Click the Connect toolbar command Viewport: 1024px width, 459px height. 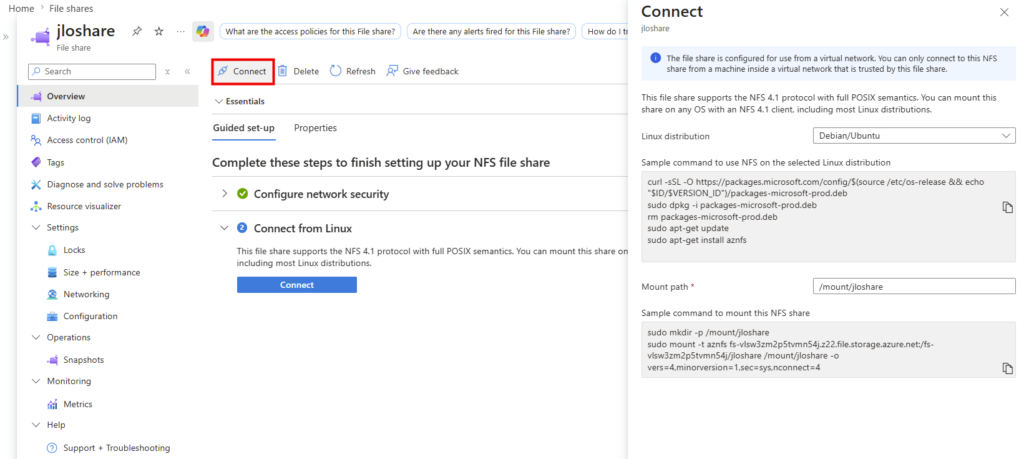[242, 71]
